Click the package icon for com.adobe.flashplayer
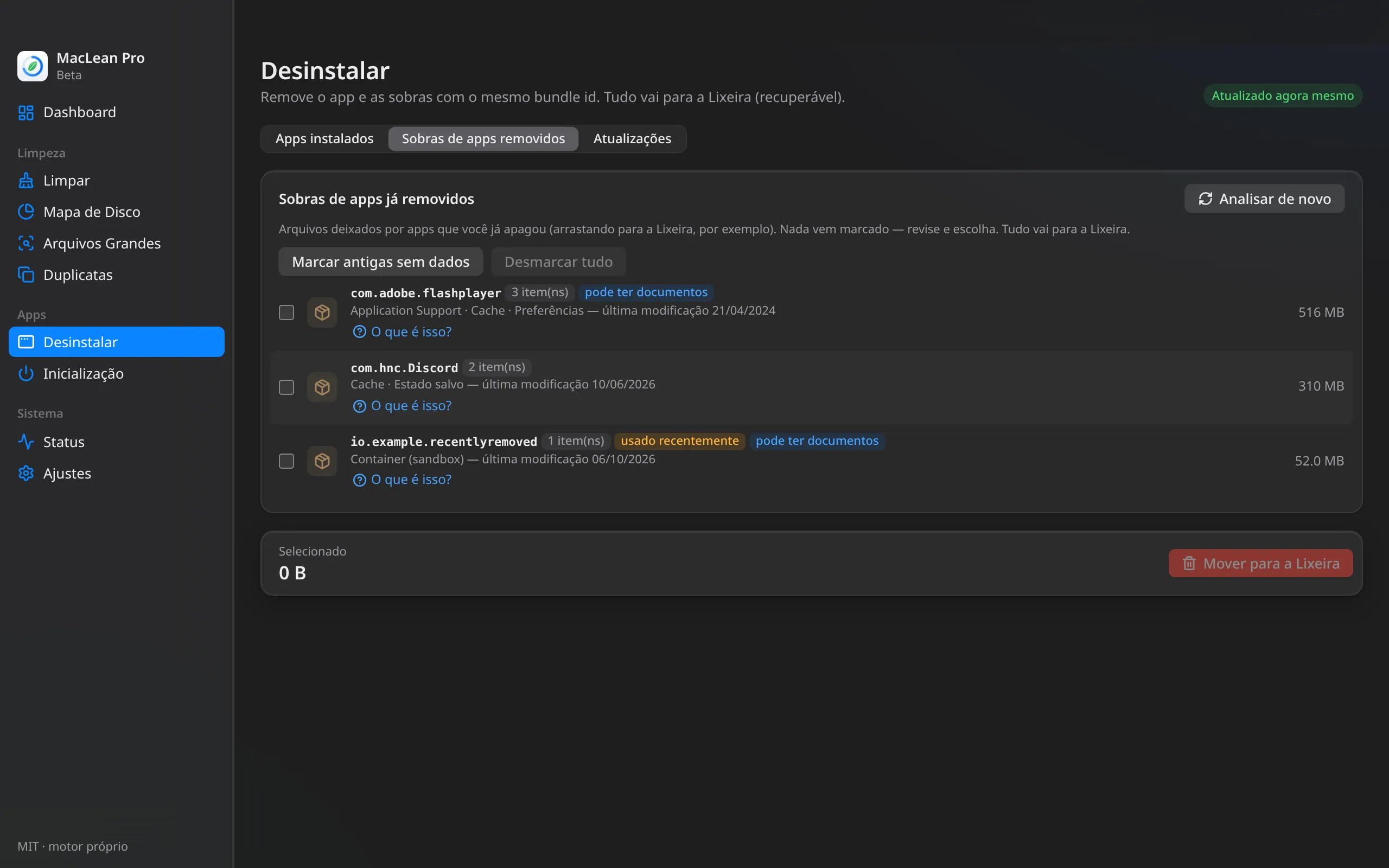 [322, 312]
